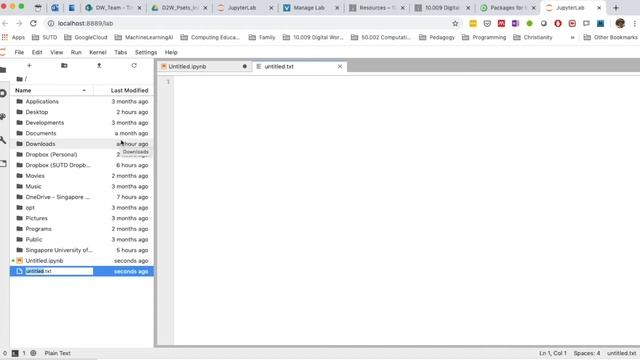The width and height of the screenshot is (640, 360).
Task: Open the Edit menu
Action: pos(37,52)
